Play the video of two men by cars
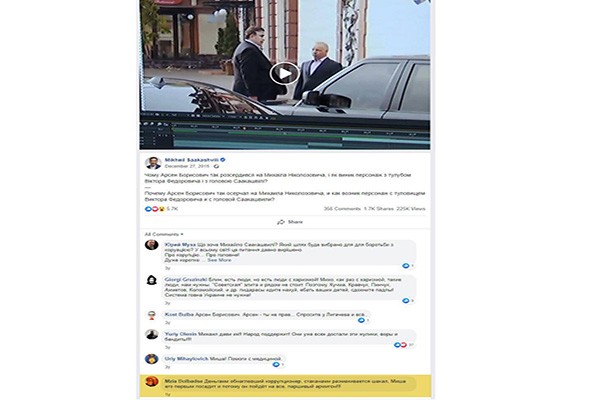Image resolution: width=600 pixels, height=400 pixels. 284,73
